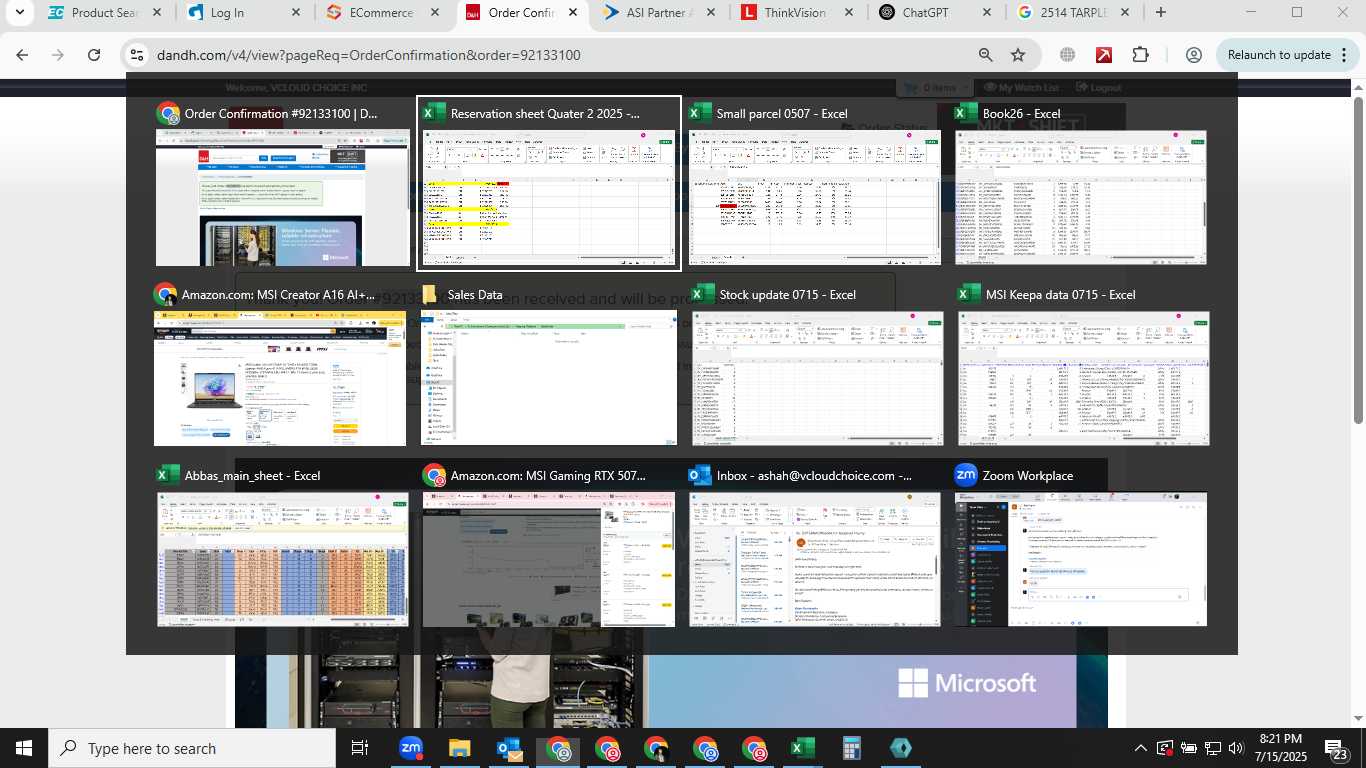
Task: Open the notification center with 23 badge
Action: tap(1335, 748)
